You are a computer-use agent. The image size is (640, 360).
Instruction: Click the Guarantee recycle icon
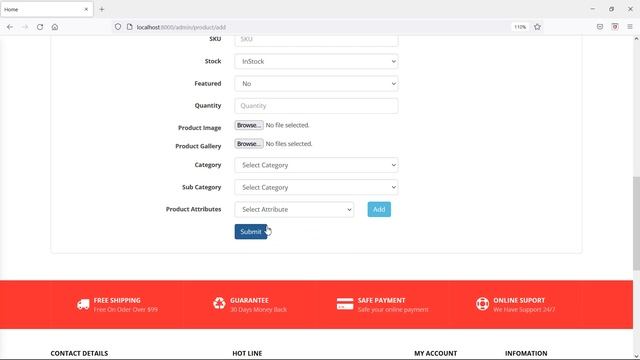tap(219, 303)
